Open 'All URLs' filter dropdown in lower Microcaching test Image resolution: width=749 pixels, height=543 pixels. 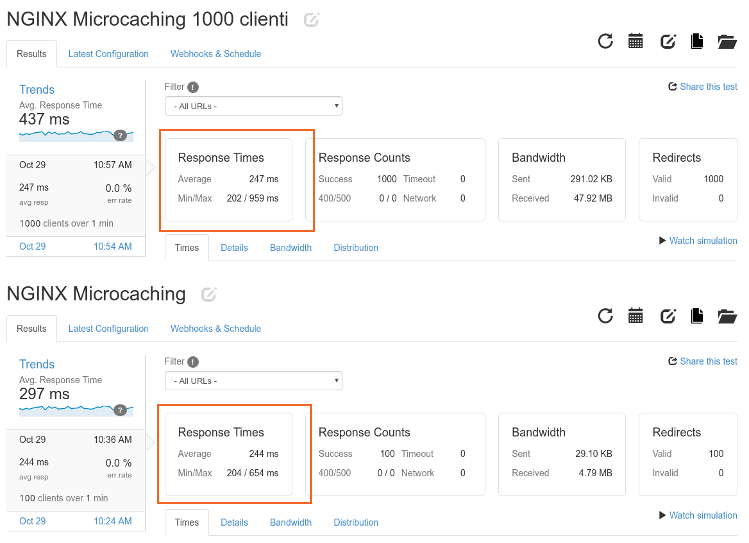(254, 381)
